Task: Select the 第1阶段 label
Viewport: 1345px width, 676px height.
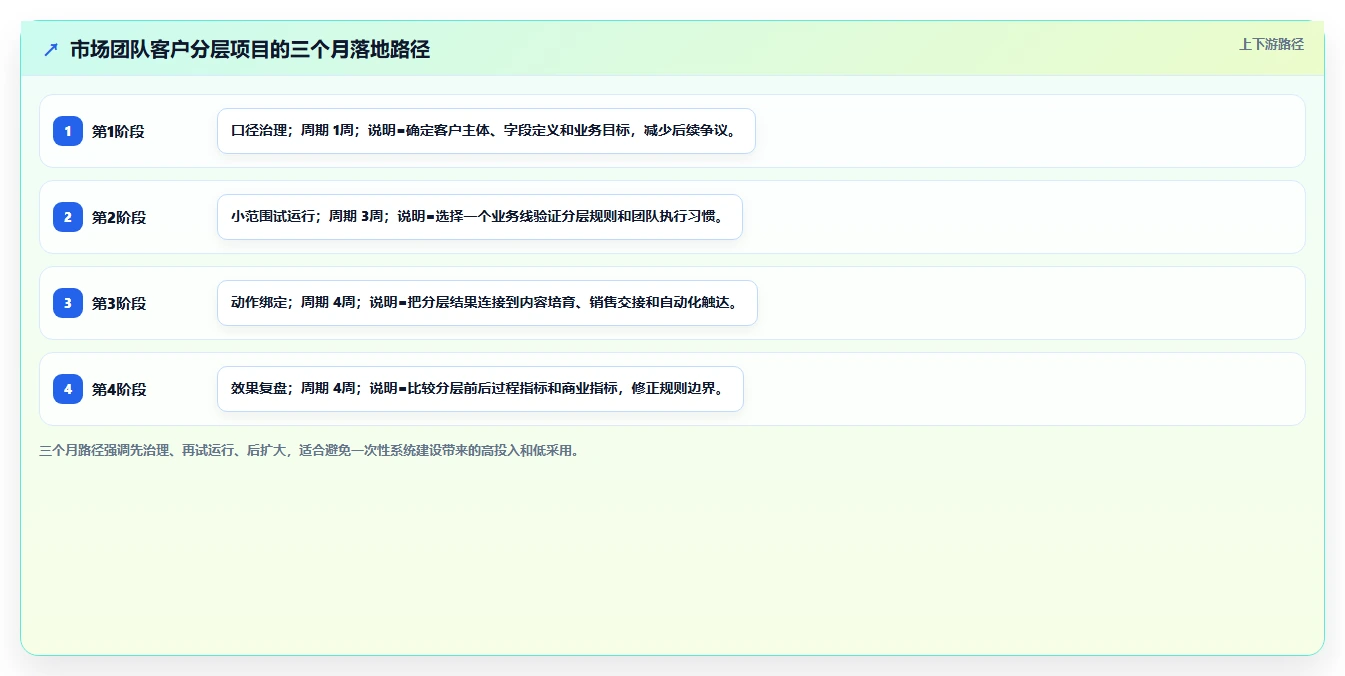Action: tap(118, 131)
